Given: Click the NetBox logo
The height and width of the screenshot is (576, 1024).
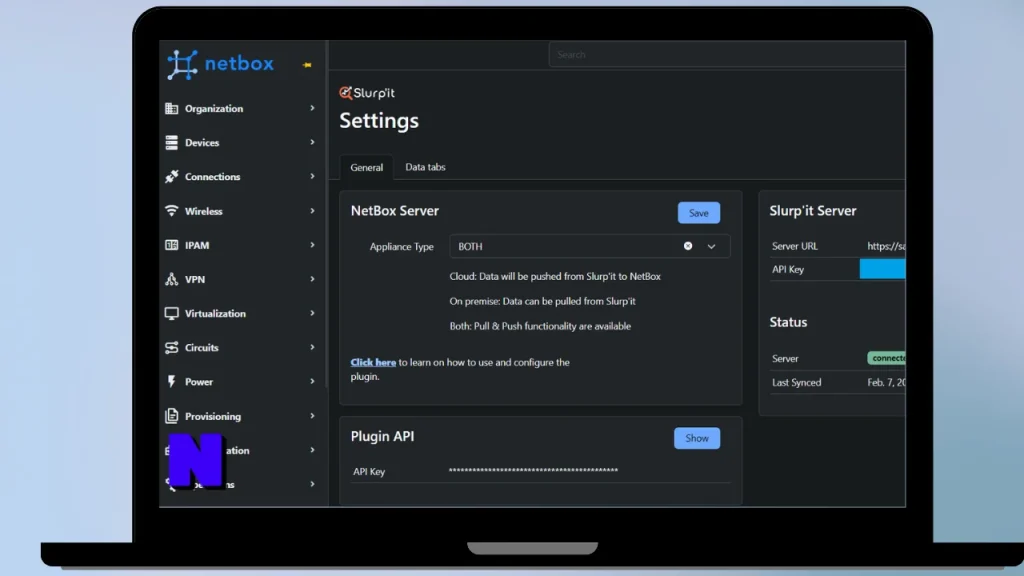Looking at the screenshot, I should (x=220, y=64).
